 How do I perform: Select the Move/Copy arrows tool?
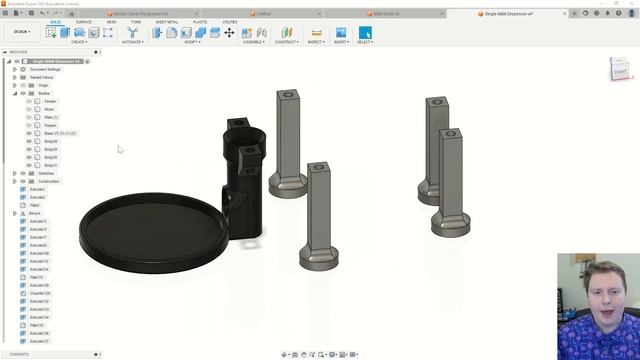tap(229, 33)
